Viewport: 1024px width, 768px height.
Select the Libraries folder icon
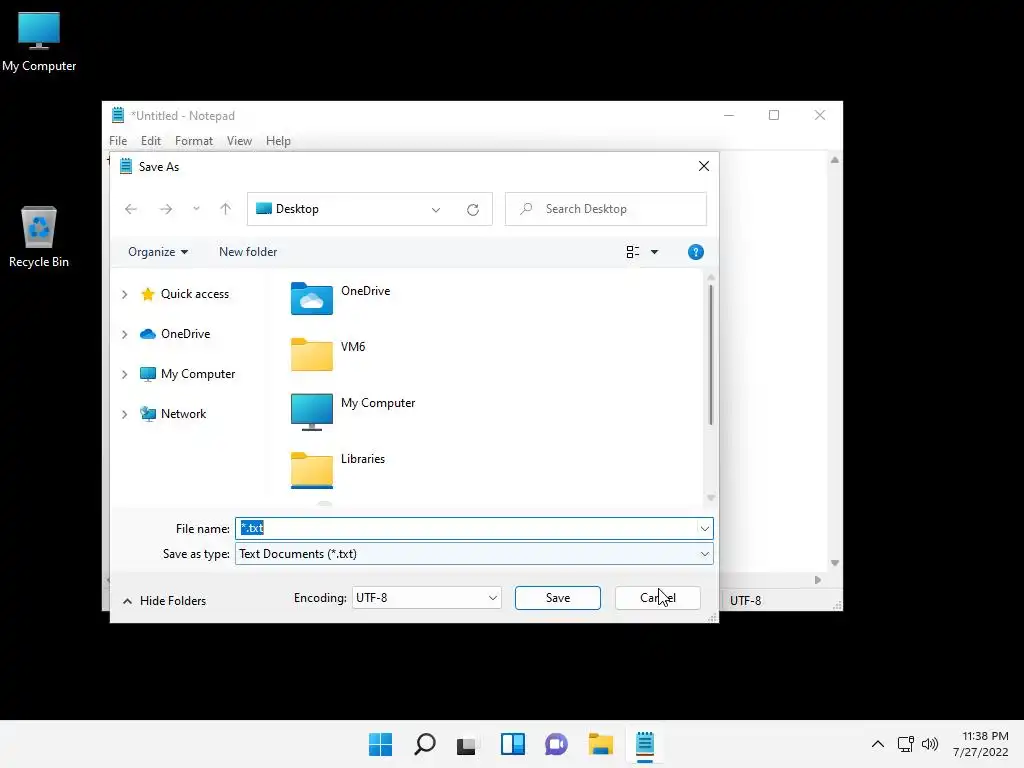click(x=312, y=470)
